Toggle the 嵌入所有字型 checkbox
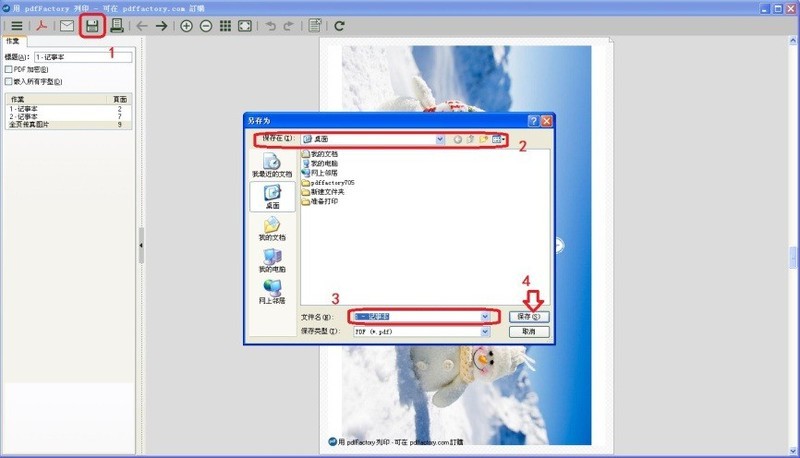The image size is (800, 458). 9,81
